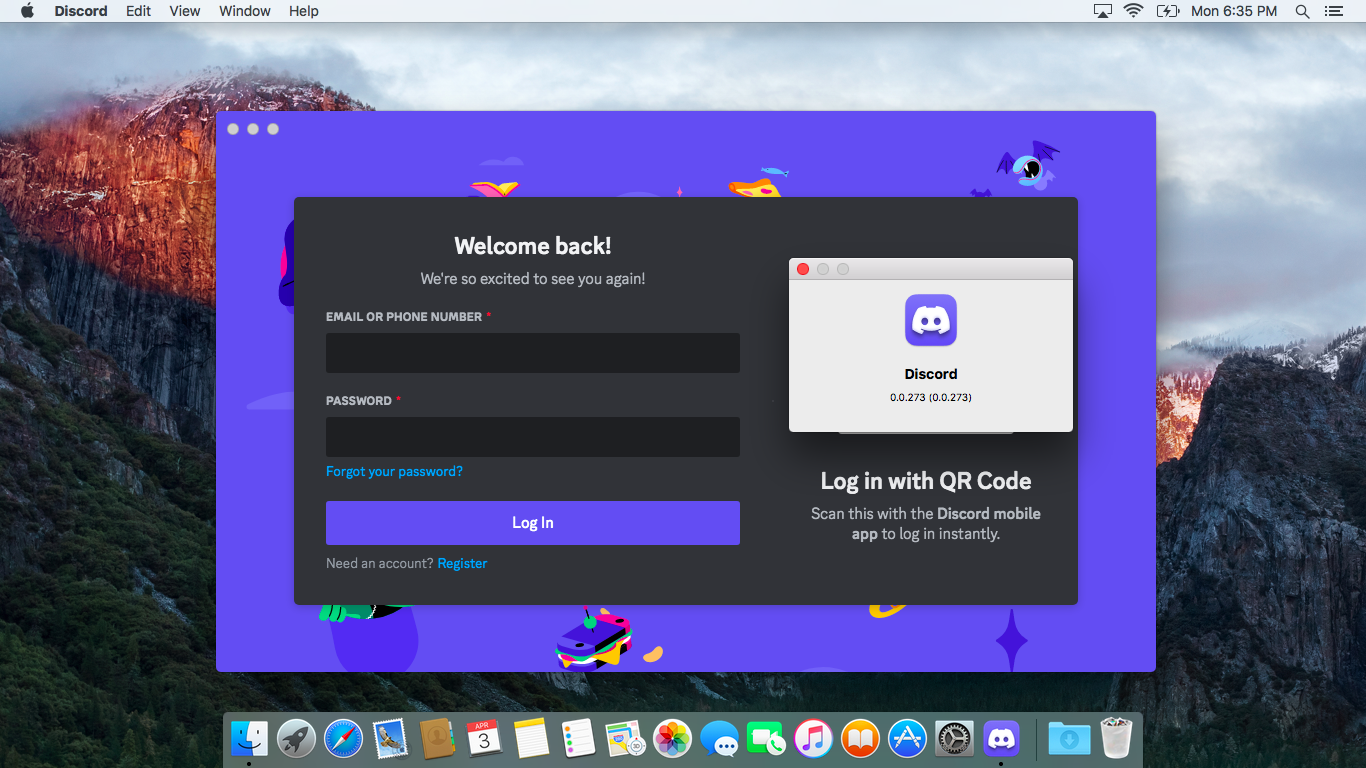Click the Wi-Fi status icon
Viewport: 1366px width, 768px height.
tap(1133, 11)
